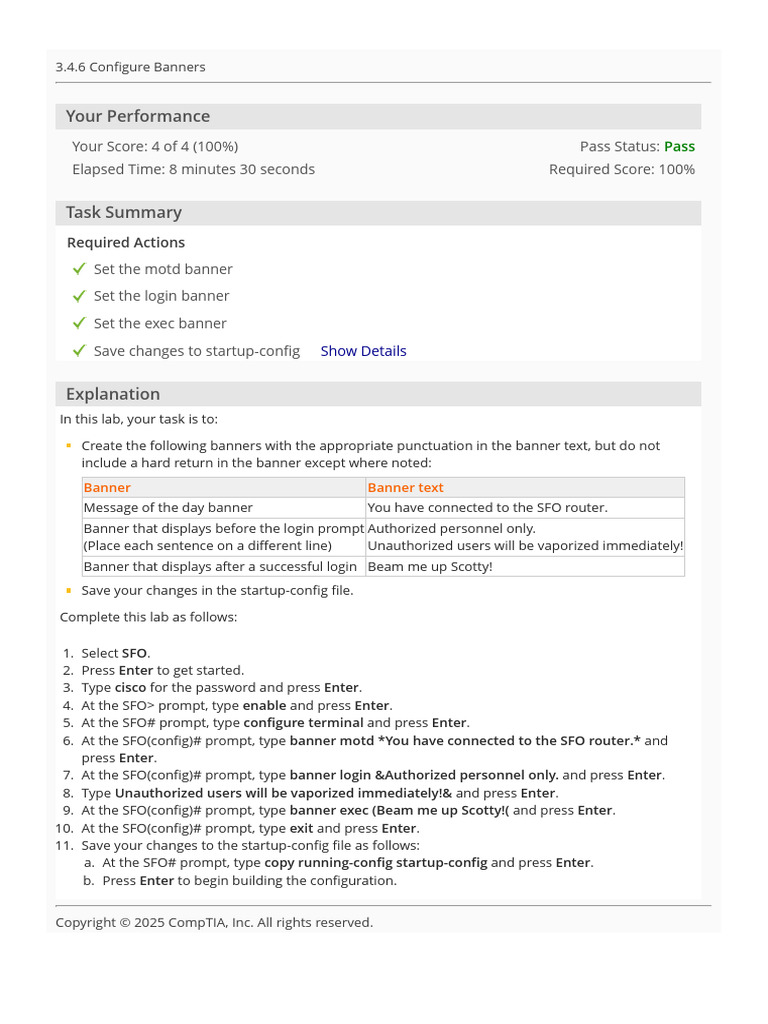Viewport: 768px width, 1024px height.
Task: Select the Message of the day banner cell
Action: [x=168, y=507]
